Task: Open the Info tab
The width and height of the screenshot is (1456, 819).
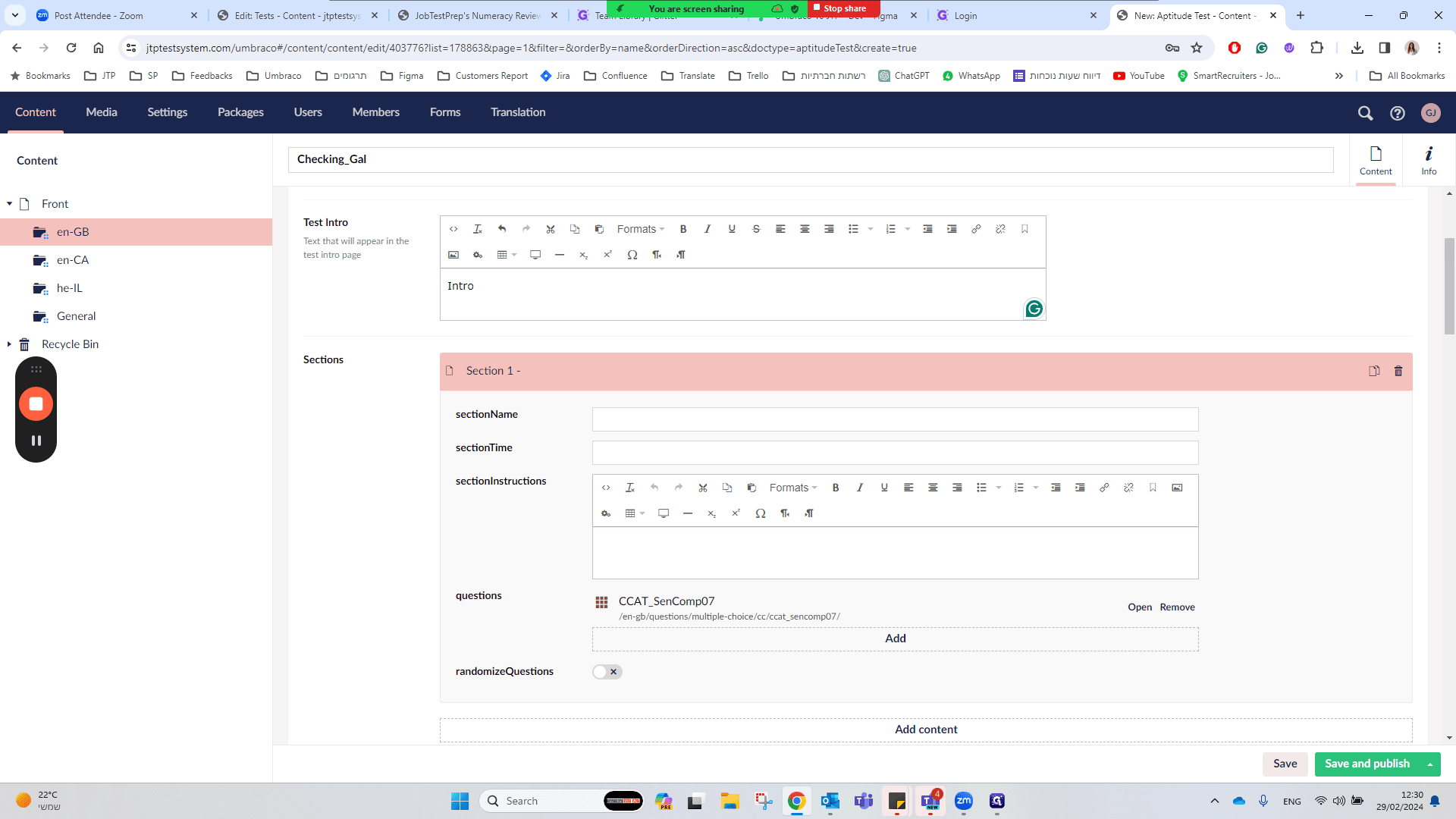Action: pos(1429,160)
